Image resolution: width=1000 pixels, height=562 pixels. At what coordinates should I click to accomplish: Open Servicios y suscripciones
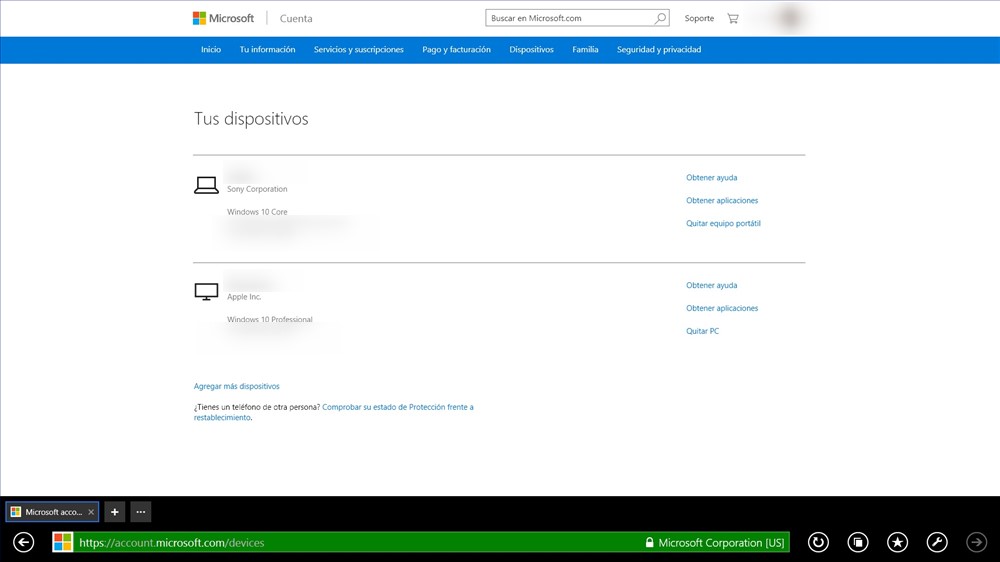pyautogui.click(x=358, y=49)
